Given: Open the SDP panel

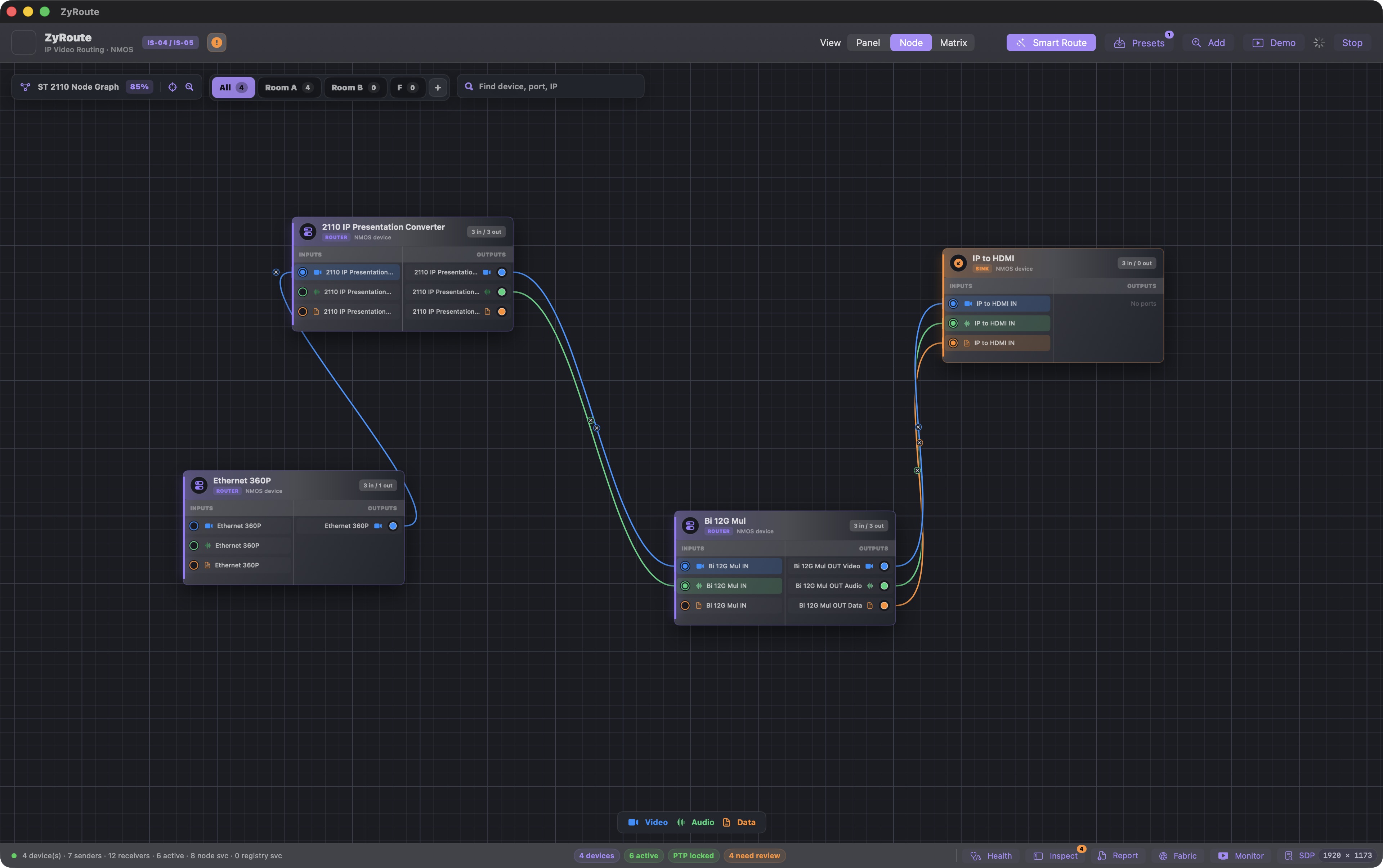Looking at the screenshot, I should [1300, 855].
